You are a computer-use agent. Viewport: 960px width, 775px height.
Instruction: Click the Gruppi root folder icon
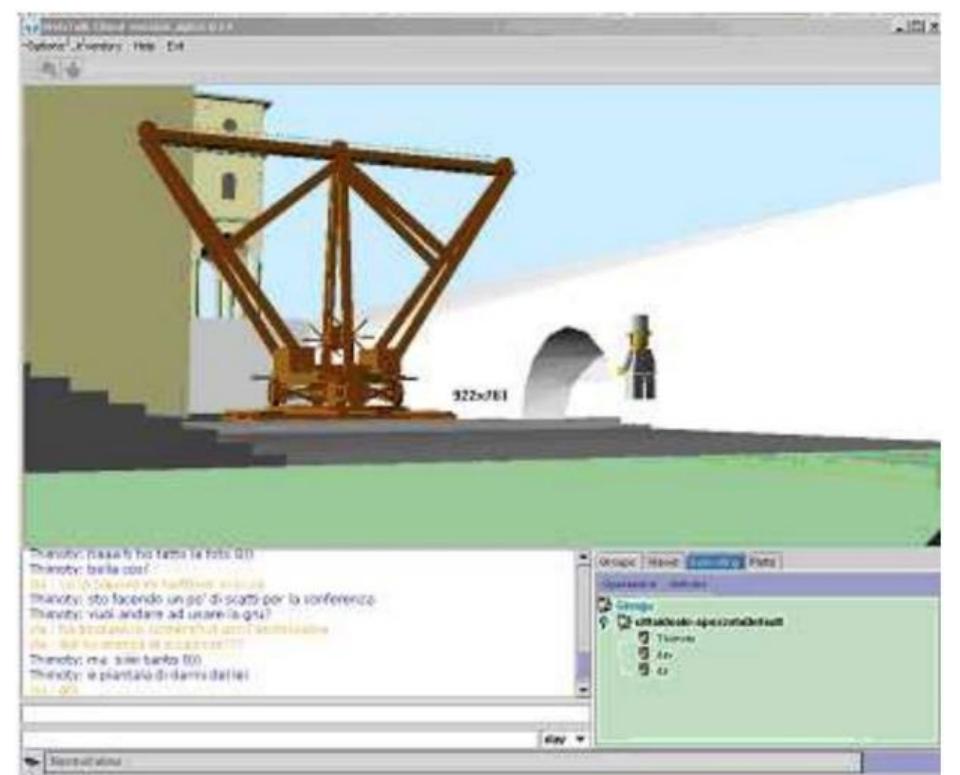point(605,605)
